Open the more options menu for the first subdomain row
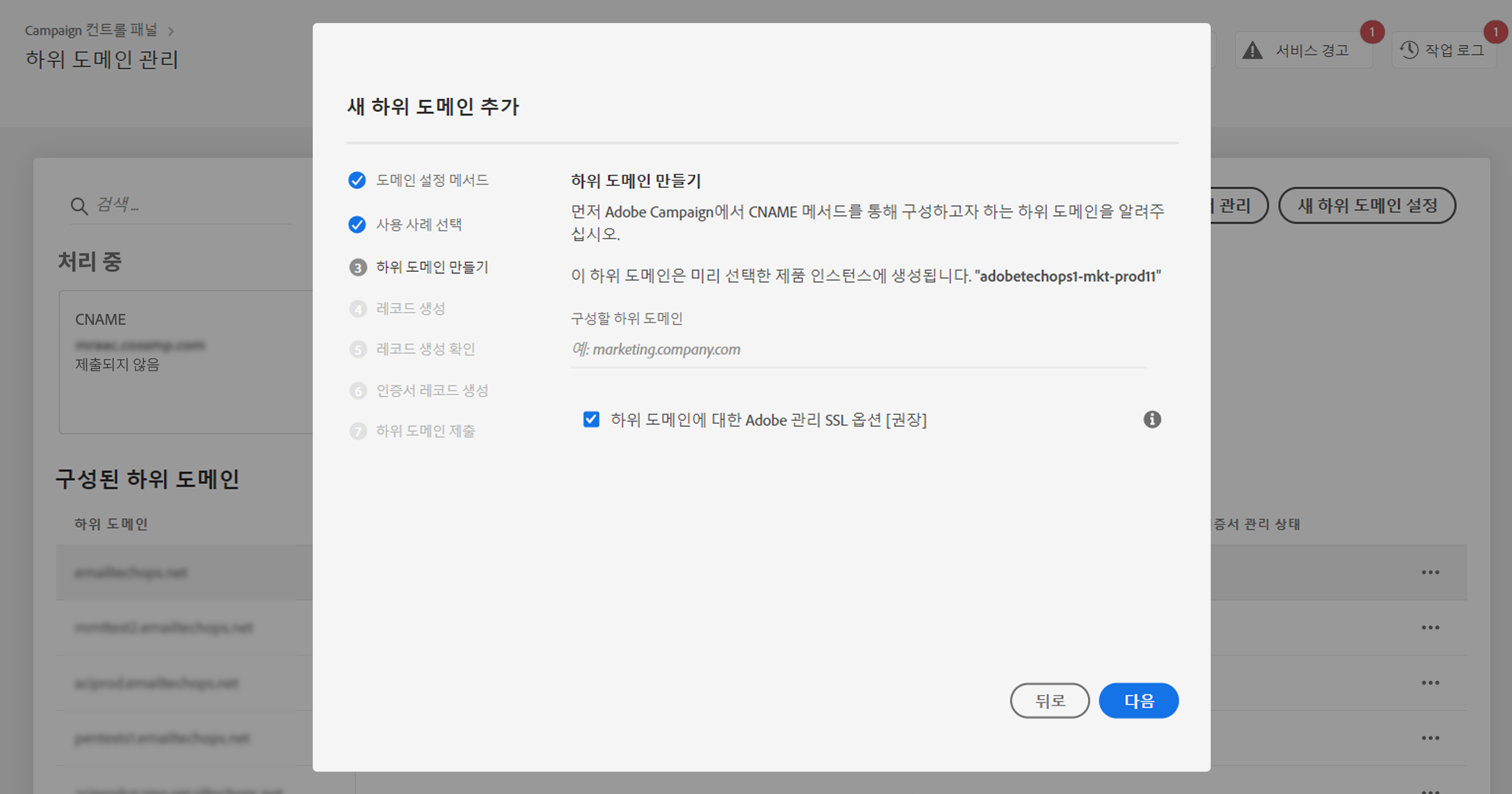This screenshot has height=794, width=1512. pos(1430,572)
